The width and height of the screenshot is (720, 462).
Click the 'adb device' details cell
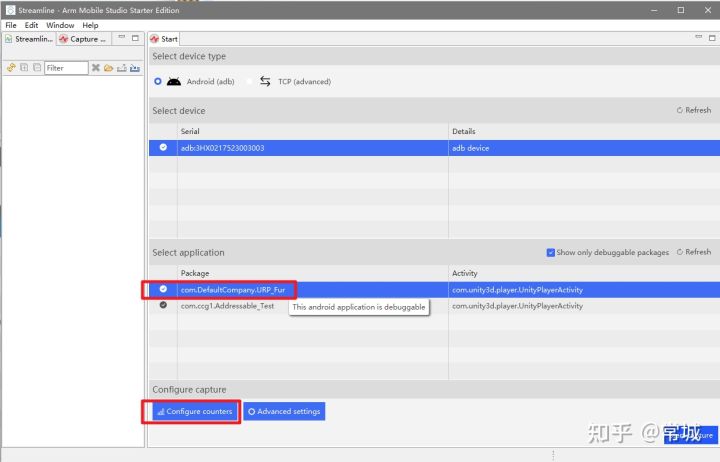[471, 148]
